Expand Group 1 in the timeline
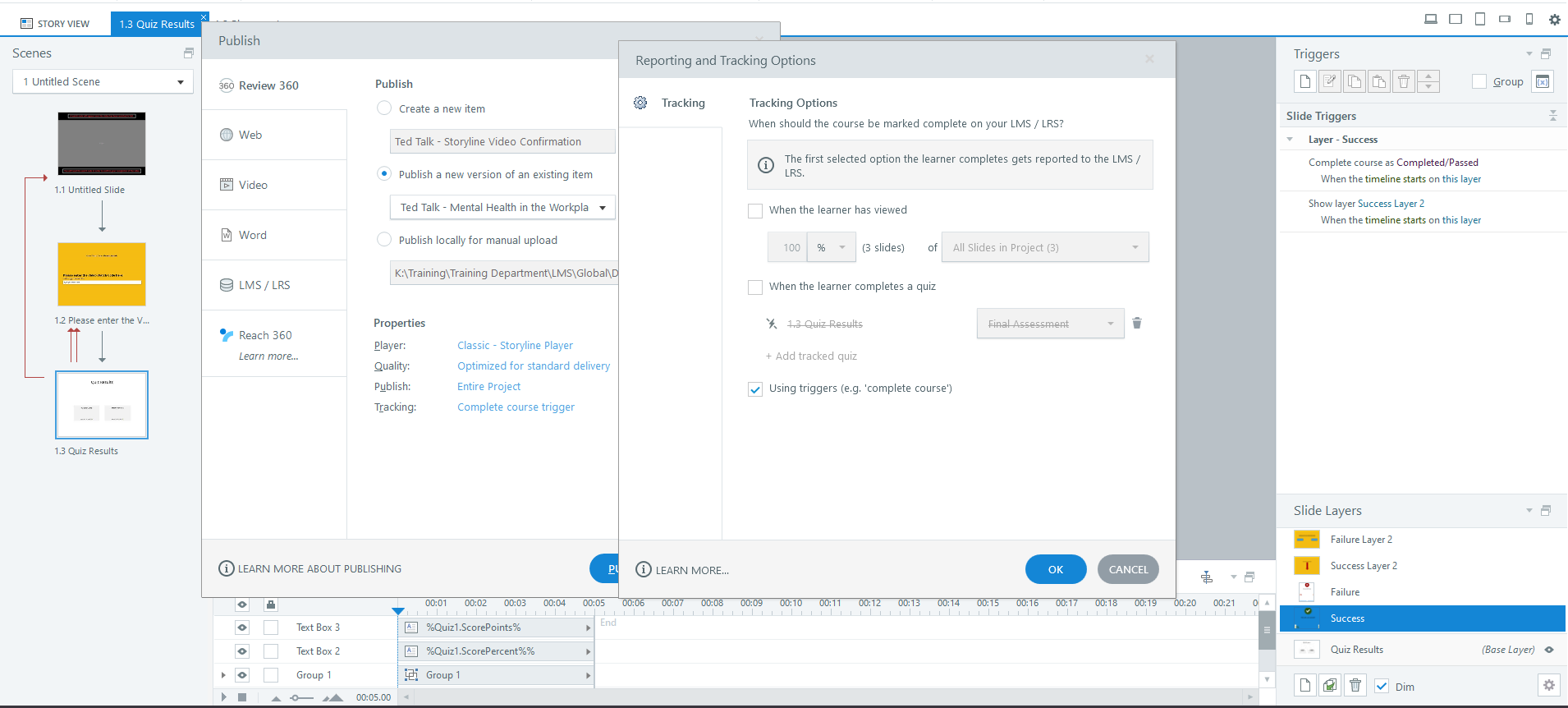 pos(223,675)
